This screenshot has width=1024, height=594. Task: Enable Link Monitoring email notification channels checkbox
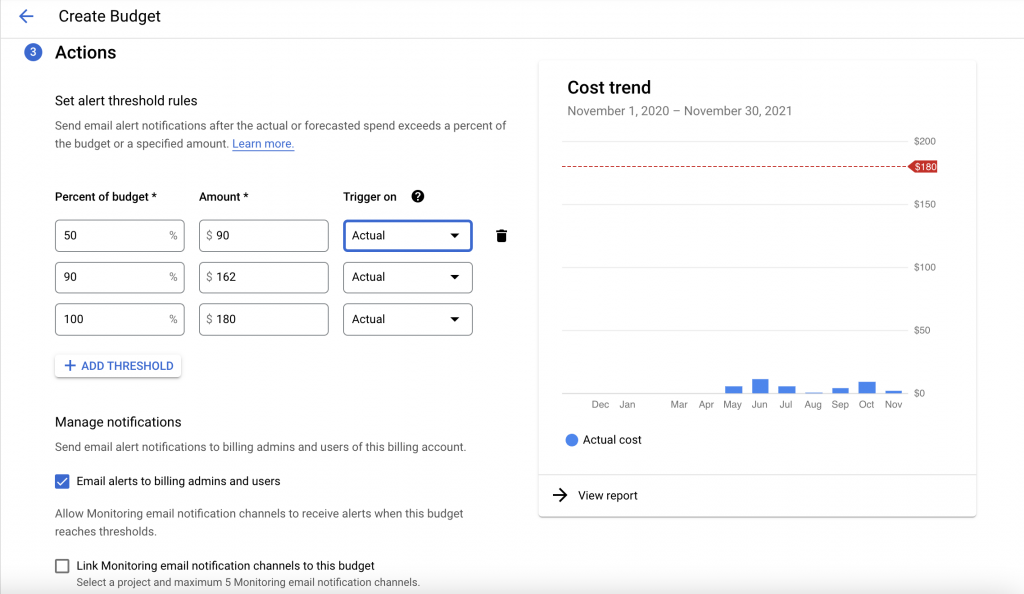point(62,566)
